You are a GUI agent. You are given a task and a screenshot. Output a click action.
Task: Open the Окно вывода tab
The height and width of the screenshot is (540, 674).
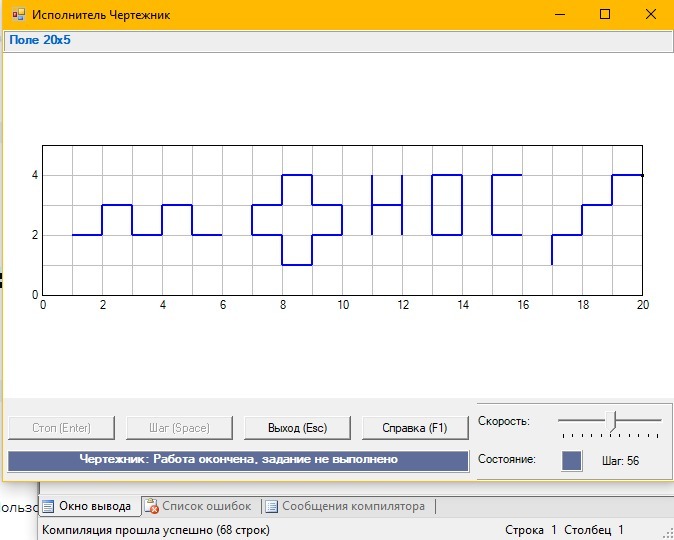[x=90, y=506]
